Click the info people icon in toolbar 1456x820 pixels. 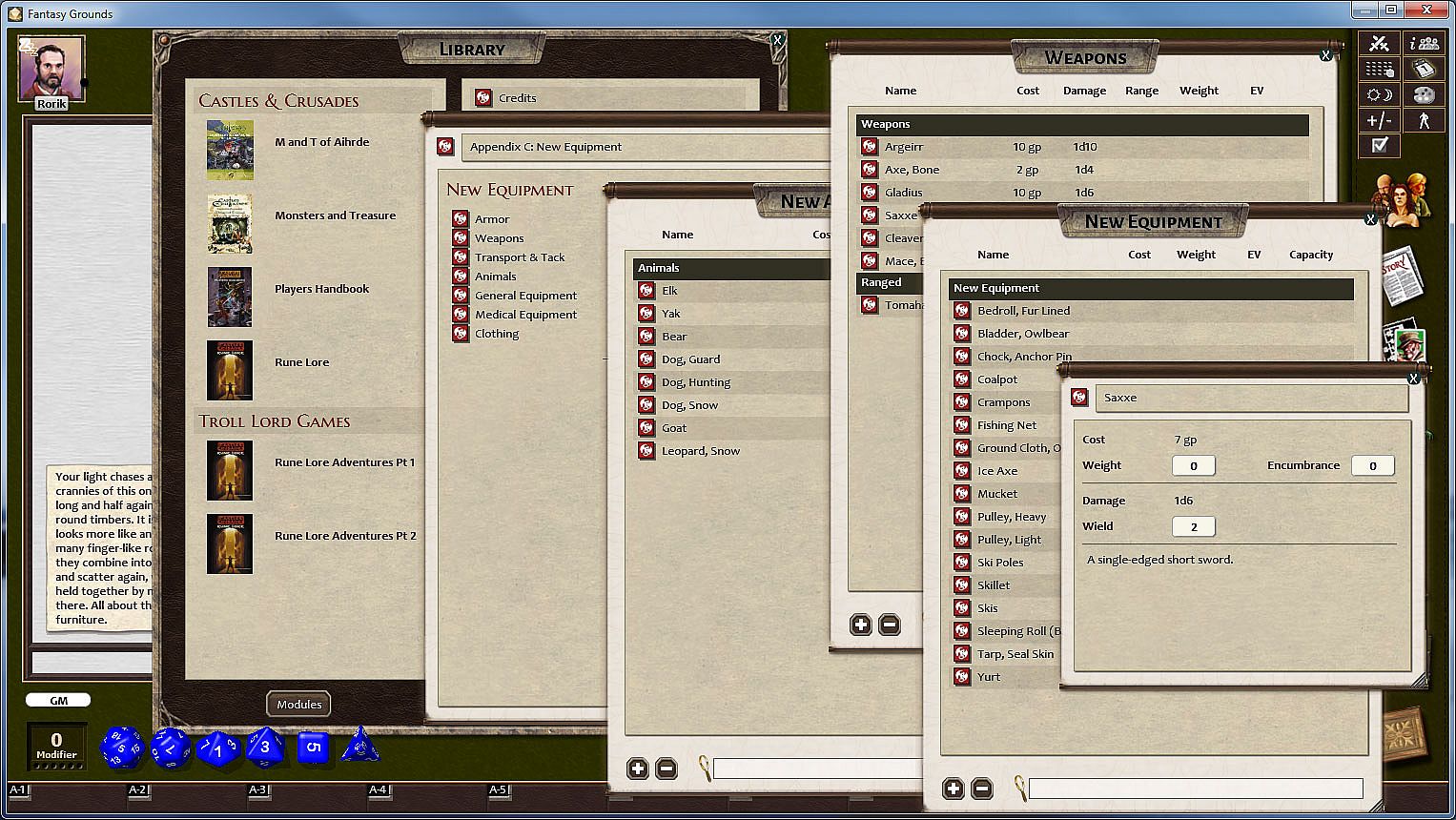coord(1425,43)
